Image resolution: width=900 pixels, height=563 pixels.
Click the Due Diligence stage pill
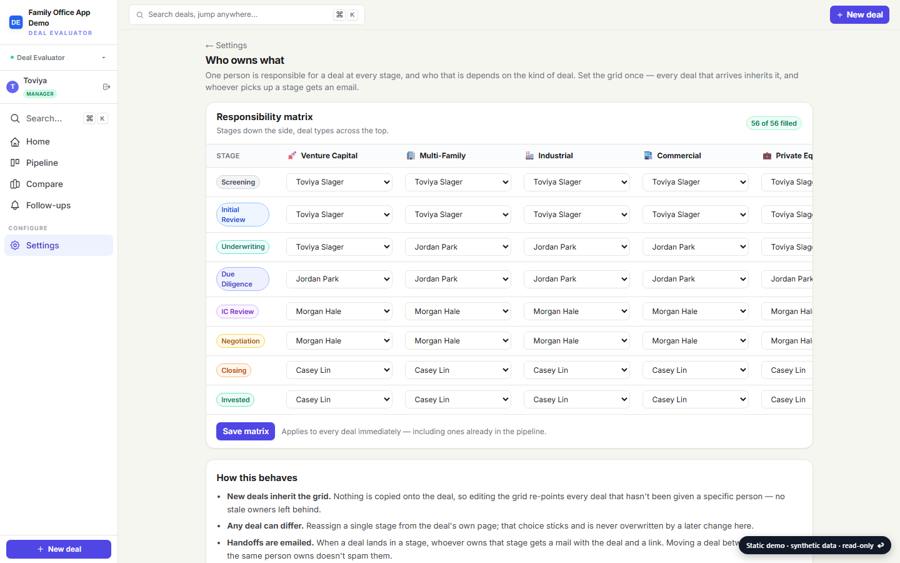242,279
